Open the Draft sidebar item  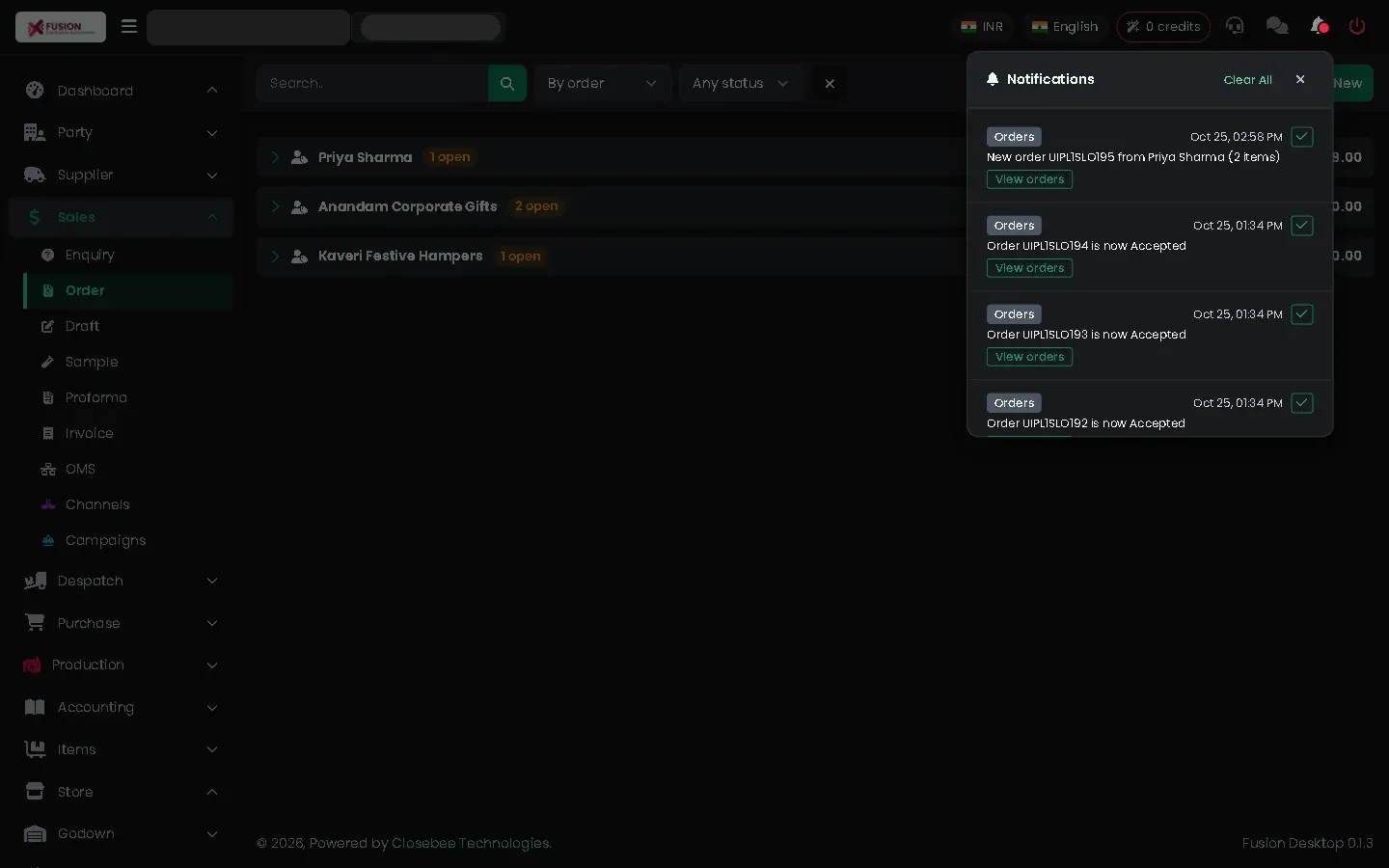tap(128, 326)
